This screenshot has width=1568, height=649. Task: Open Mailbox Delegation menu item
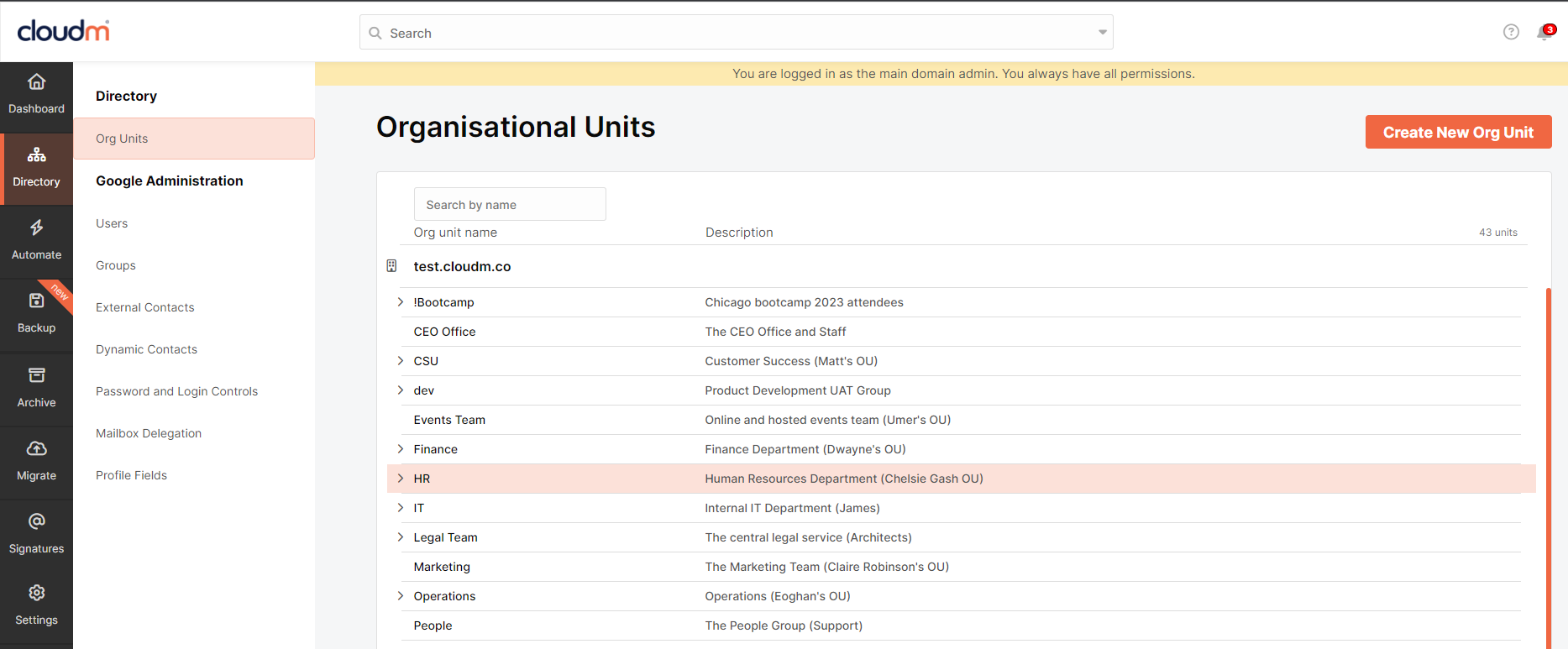[149, 433]
